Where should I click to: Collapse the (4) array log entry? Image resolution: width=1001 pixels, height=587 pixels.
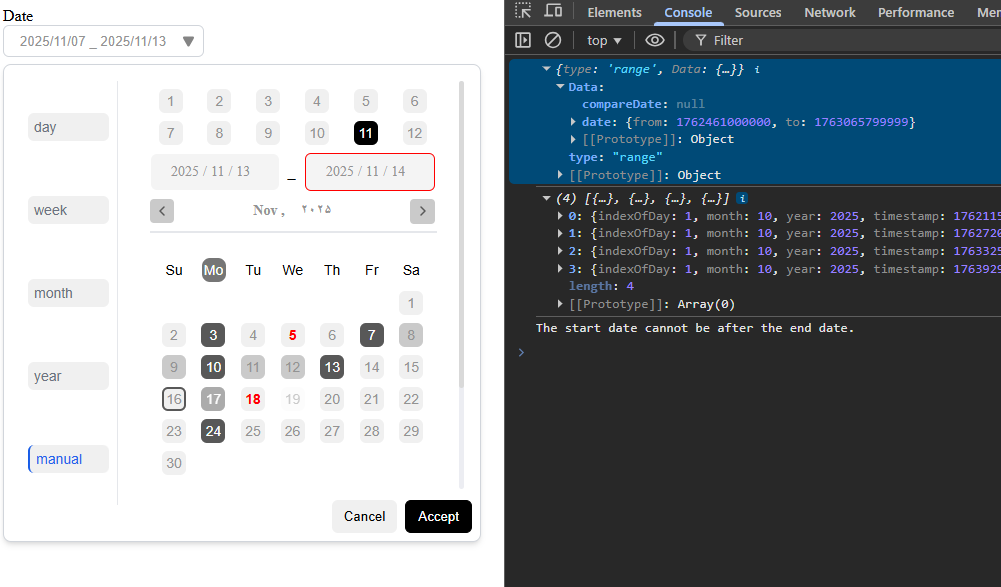point(546,198)
